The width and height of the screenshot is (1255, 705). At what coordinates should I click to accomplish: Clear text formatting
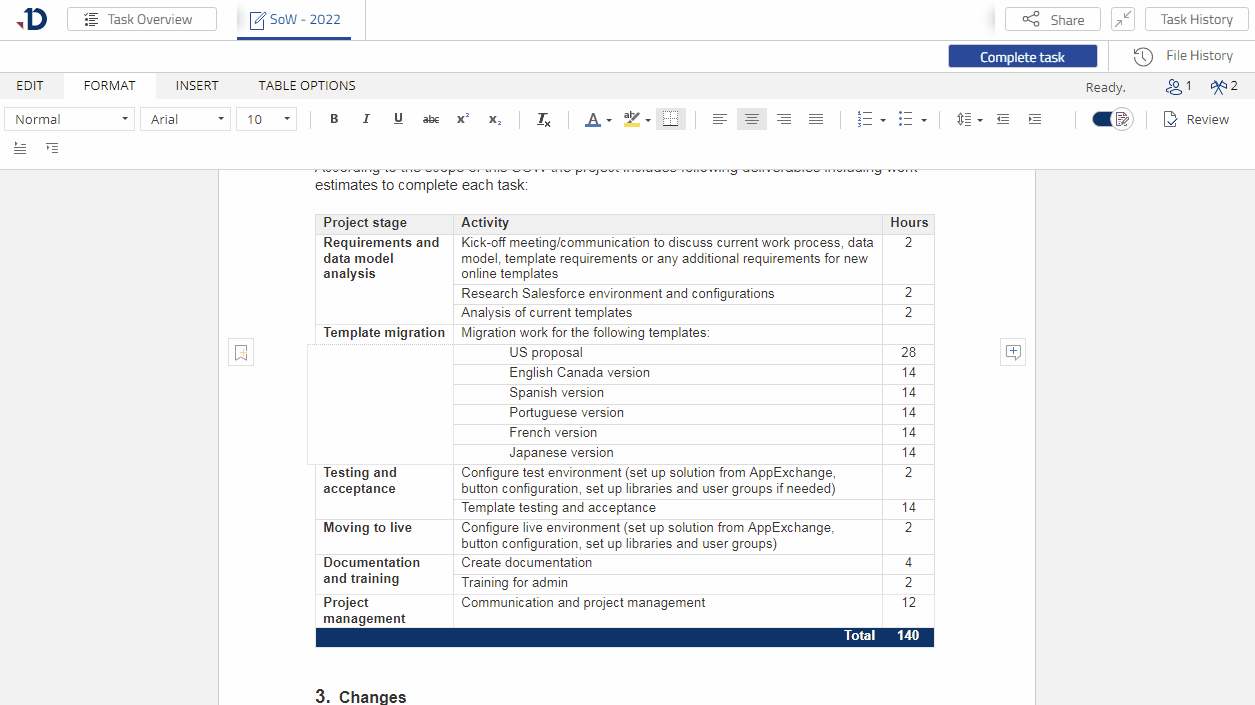click(x=544, y=119)
